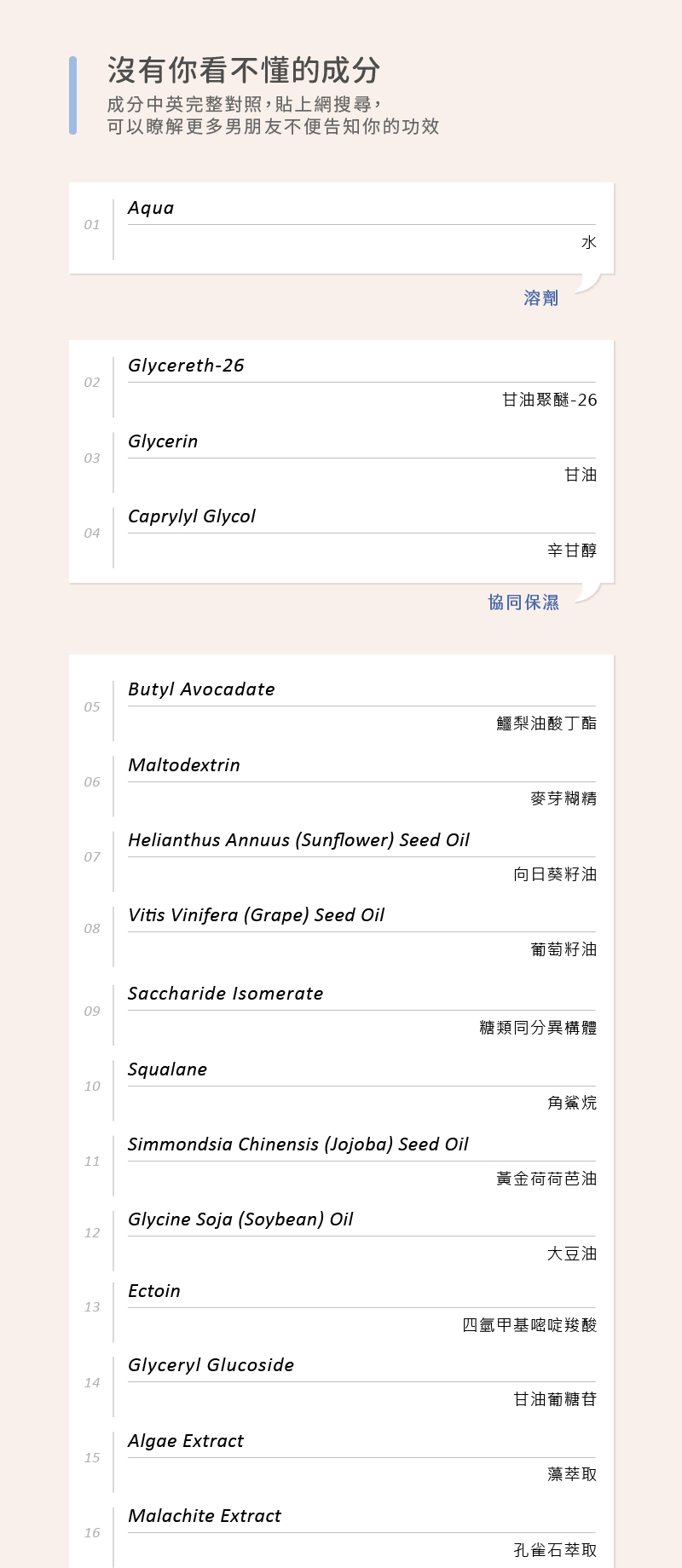The image size is (682, 1568).
Task: Click the blue accent bar beside the heading
Action: click(73, 95)
